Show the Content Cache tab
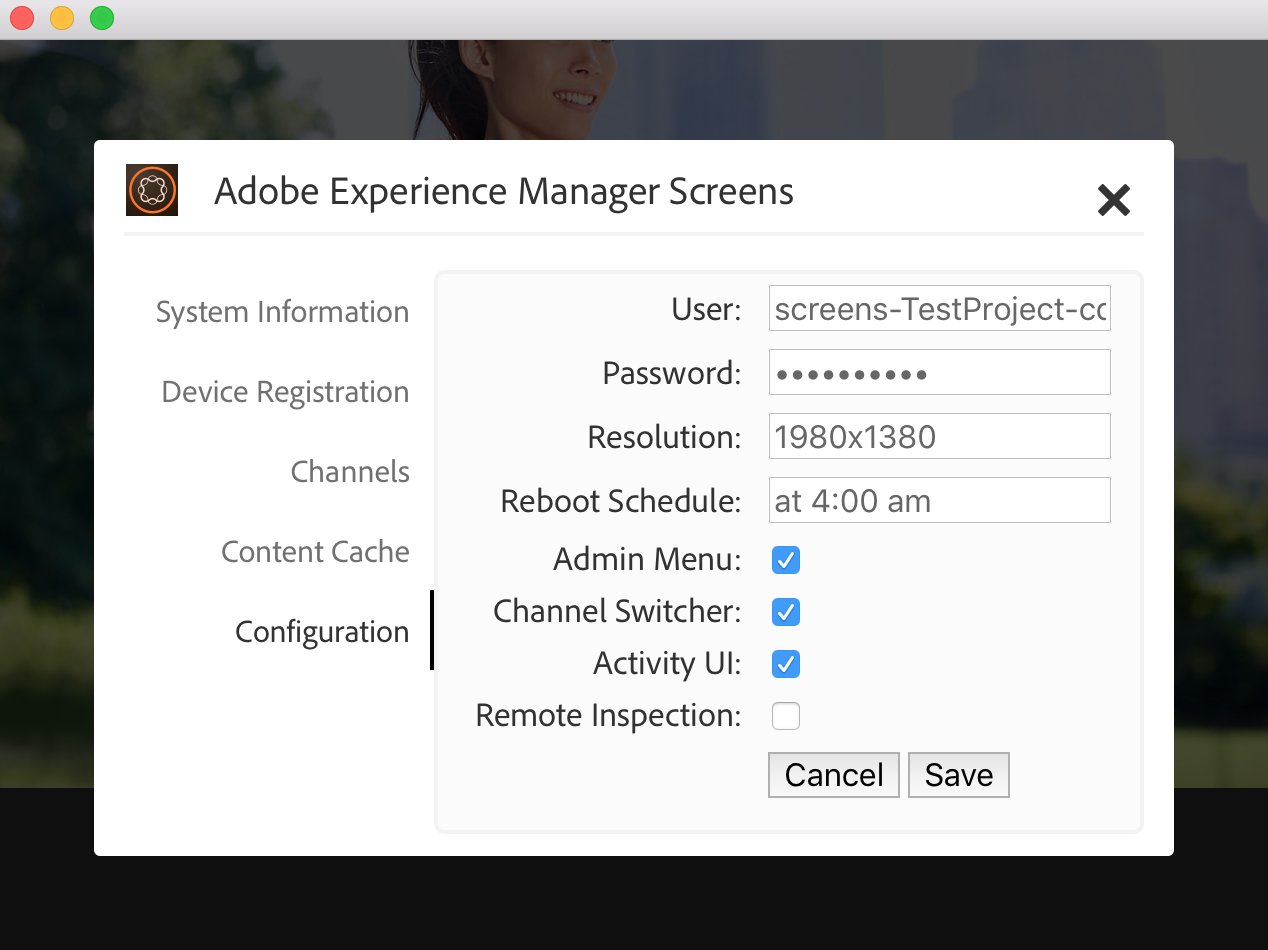This screenshot has height=950, width=1268. (315, 552)
